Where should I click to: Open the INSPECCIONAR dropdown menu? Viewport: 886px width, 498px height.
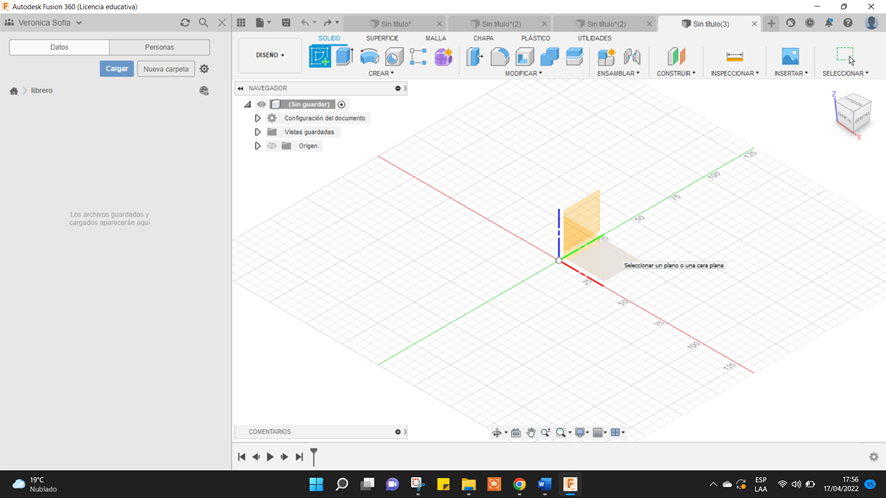point(735,73)
